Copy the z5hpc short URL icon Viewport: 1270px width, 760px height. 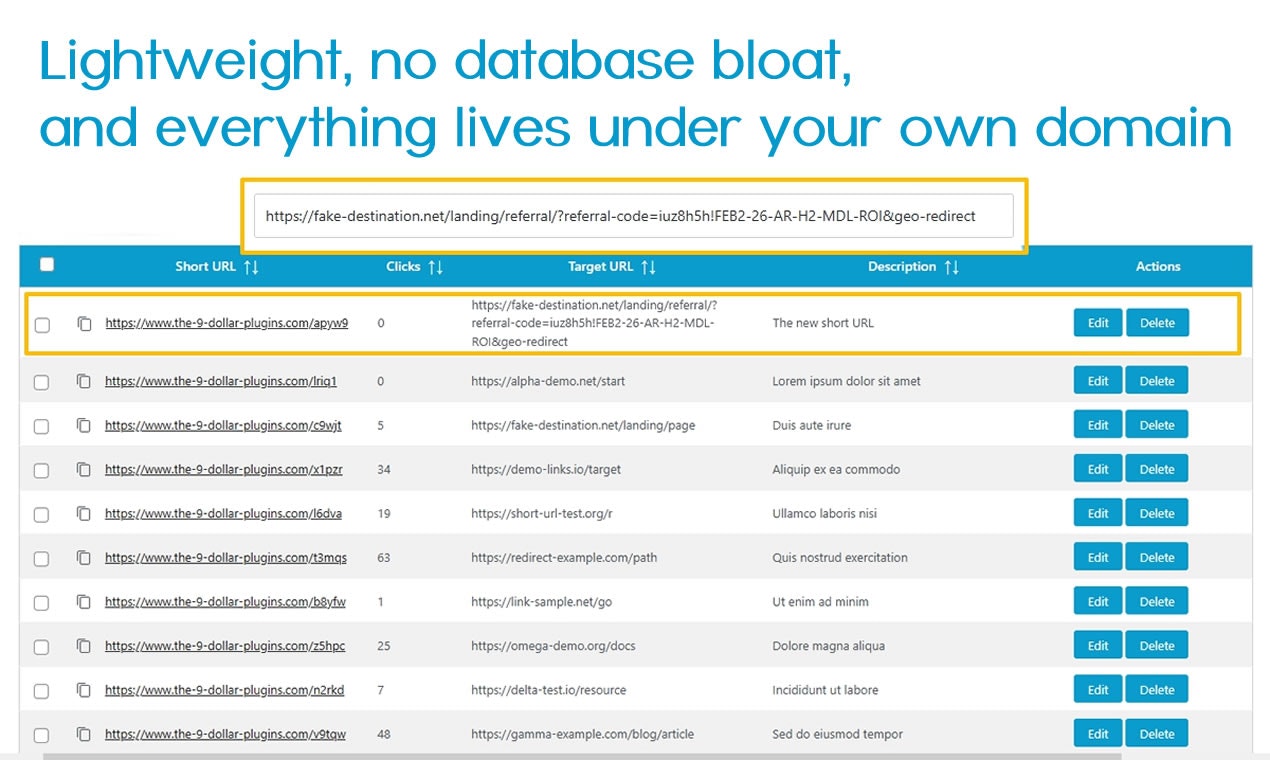click(x=84, y=646)
